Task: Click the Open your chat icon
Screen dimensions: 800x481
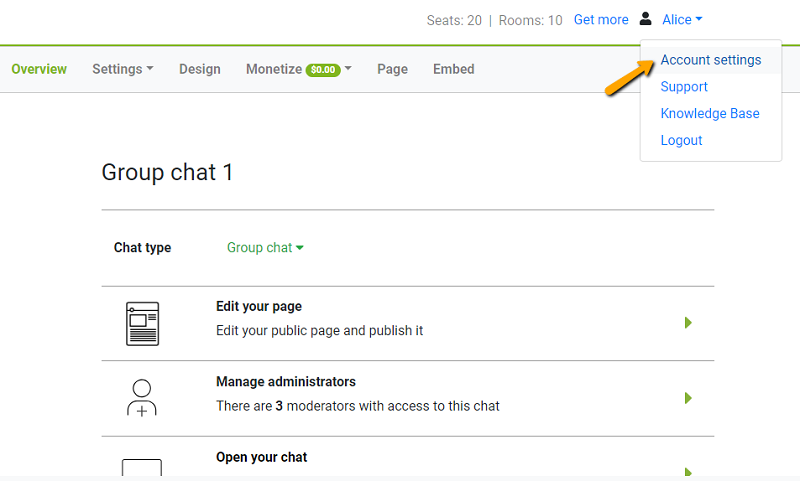Action: coord(142,468)
